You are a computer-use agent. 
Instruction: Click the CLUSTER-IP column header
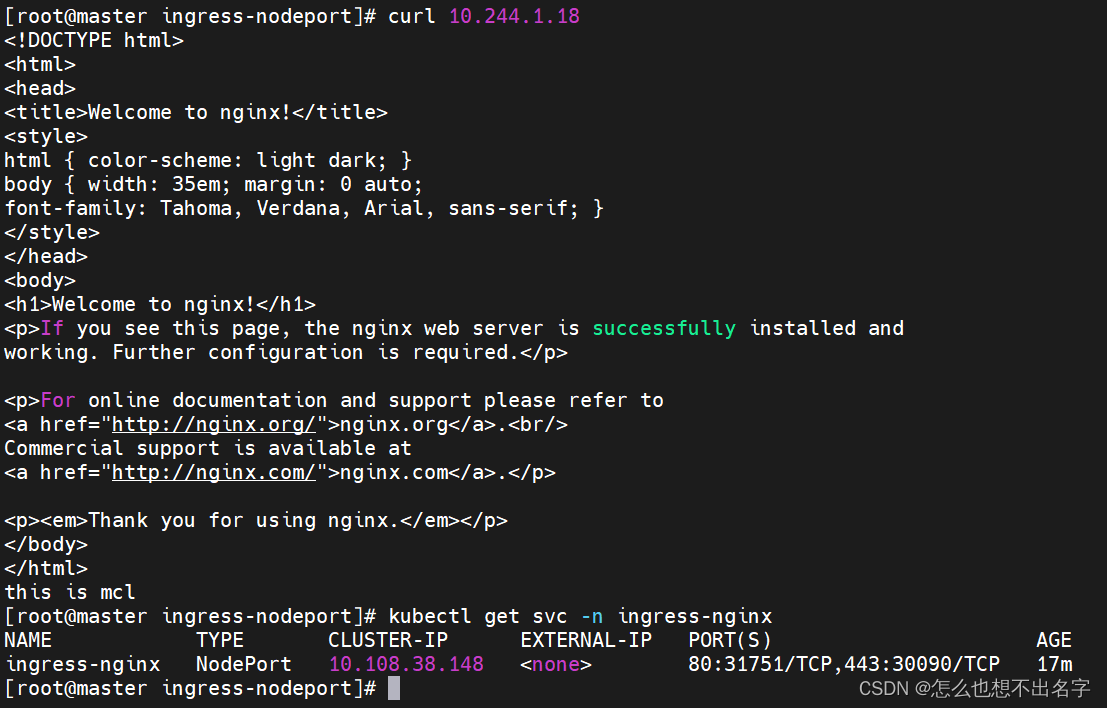coord(388,640)
